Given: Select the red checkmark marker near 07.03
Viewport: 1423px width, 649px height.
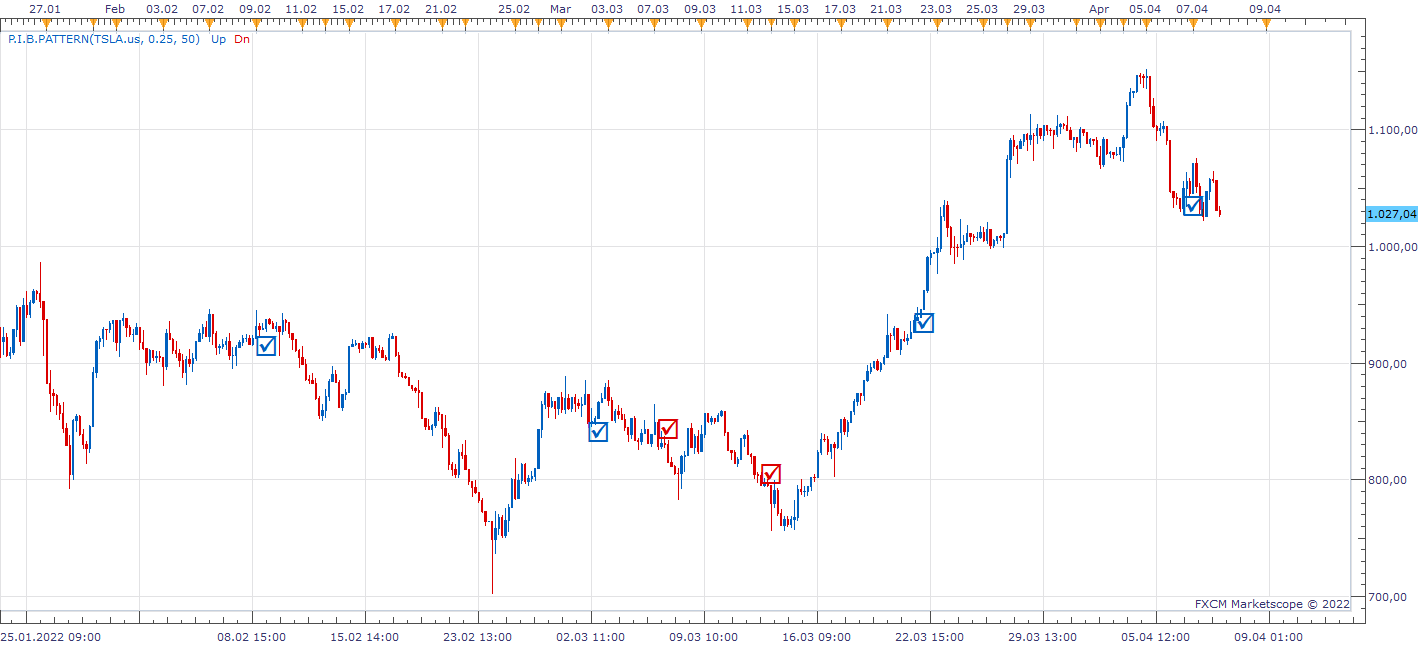Looking at the screenshot, I should click(668, 429).
